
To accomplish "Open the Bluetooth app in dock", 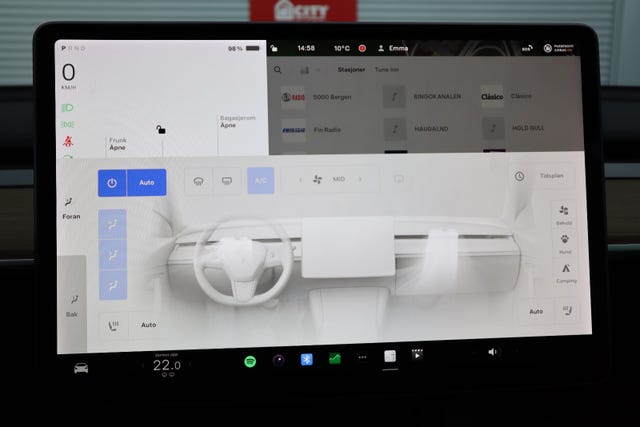I will click(307, 359).
